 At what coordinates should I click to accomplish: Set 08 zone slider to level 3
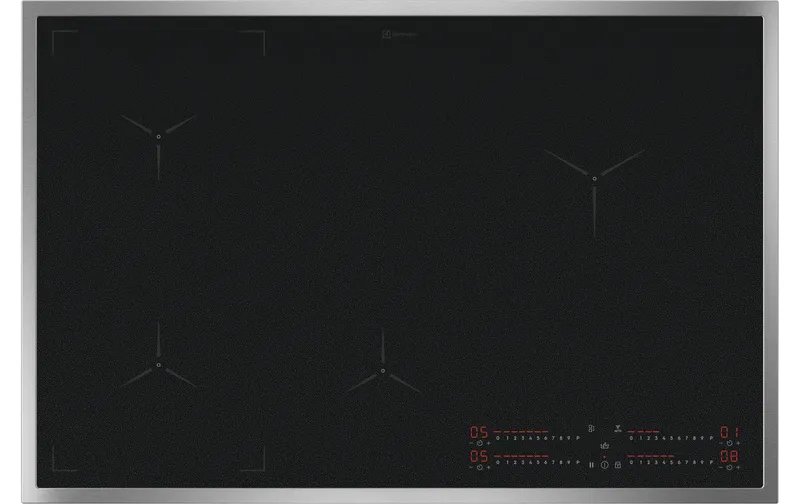click(656, 462)
